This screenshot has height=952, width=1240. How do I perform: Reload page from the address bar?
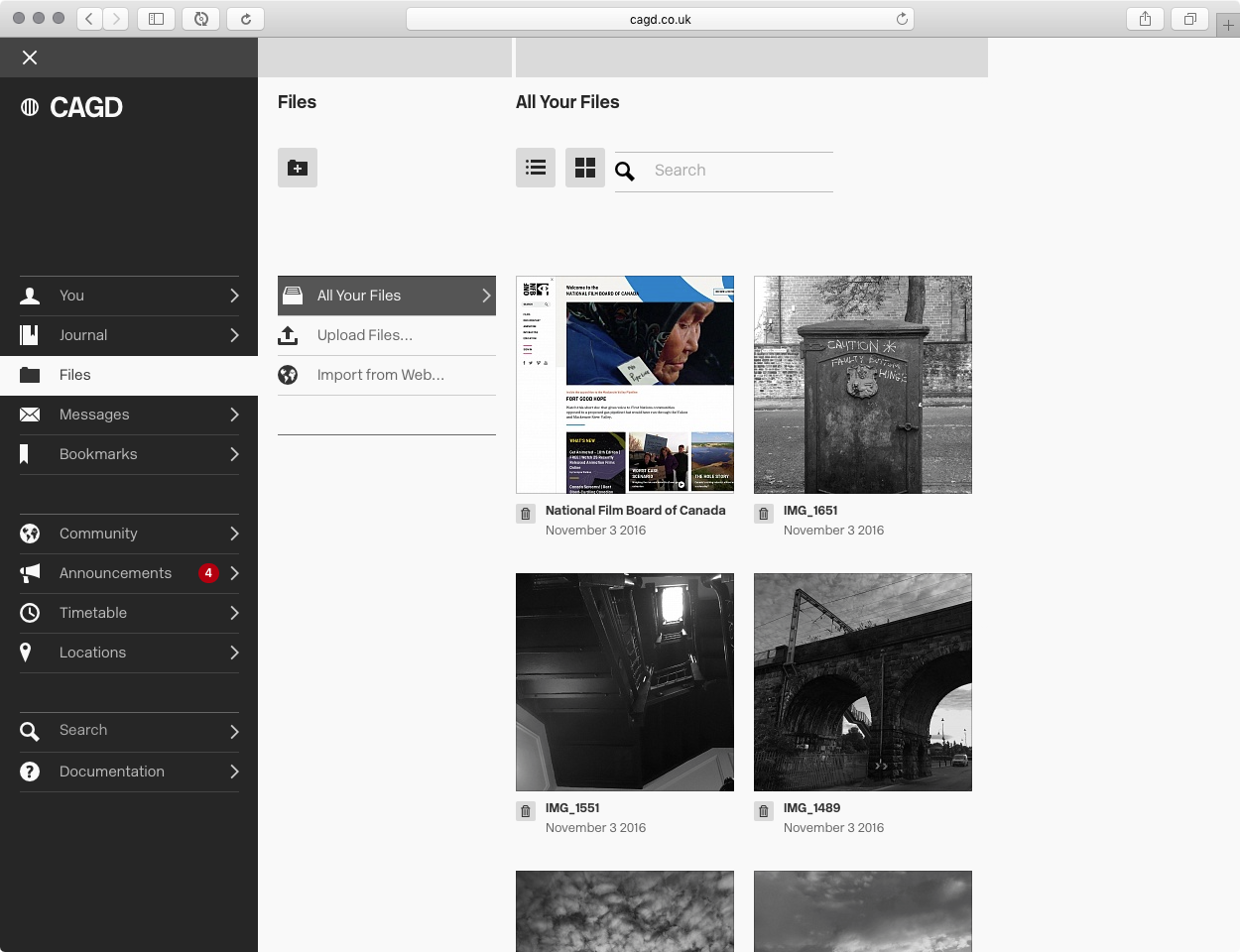pyautogui.click(x=902, y=19)
